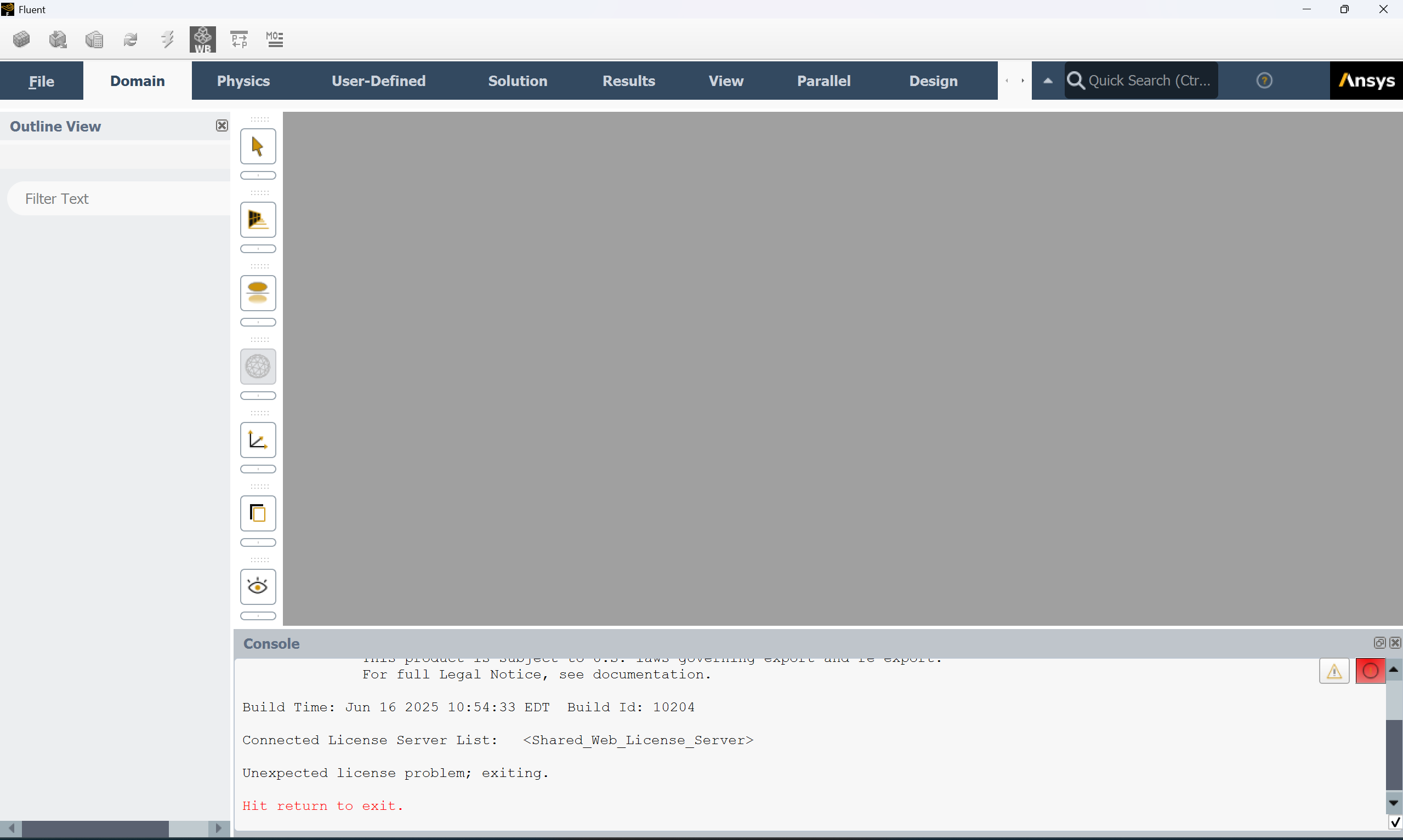Image resolution: width=1403 pixels, height=840 pixels.
Task: Expand options bar below eye tool
Action: coord(258,616)
